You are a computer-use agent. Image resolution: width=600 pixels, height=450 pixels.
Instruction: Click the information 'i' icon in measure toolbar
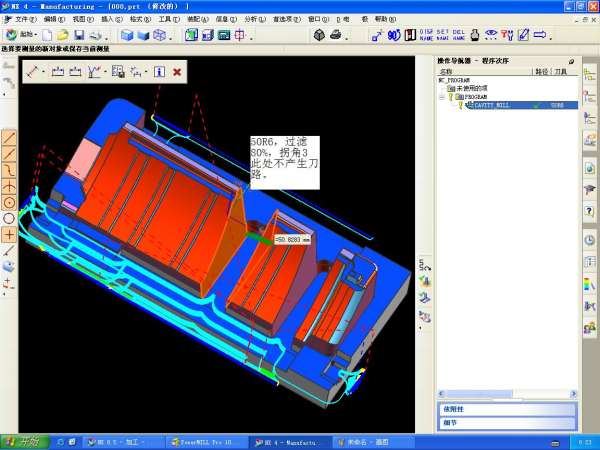[x=159, y=72]
